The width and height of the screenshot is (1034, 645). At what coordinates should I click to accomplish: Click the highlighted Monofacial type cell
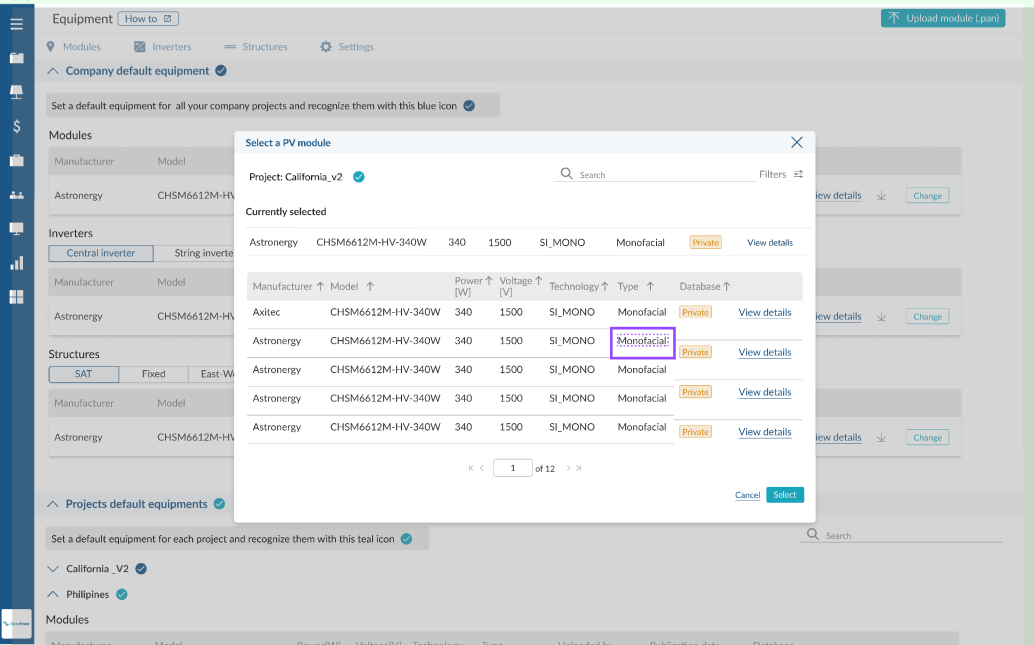tap(642, 342)
